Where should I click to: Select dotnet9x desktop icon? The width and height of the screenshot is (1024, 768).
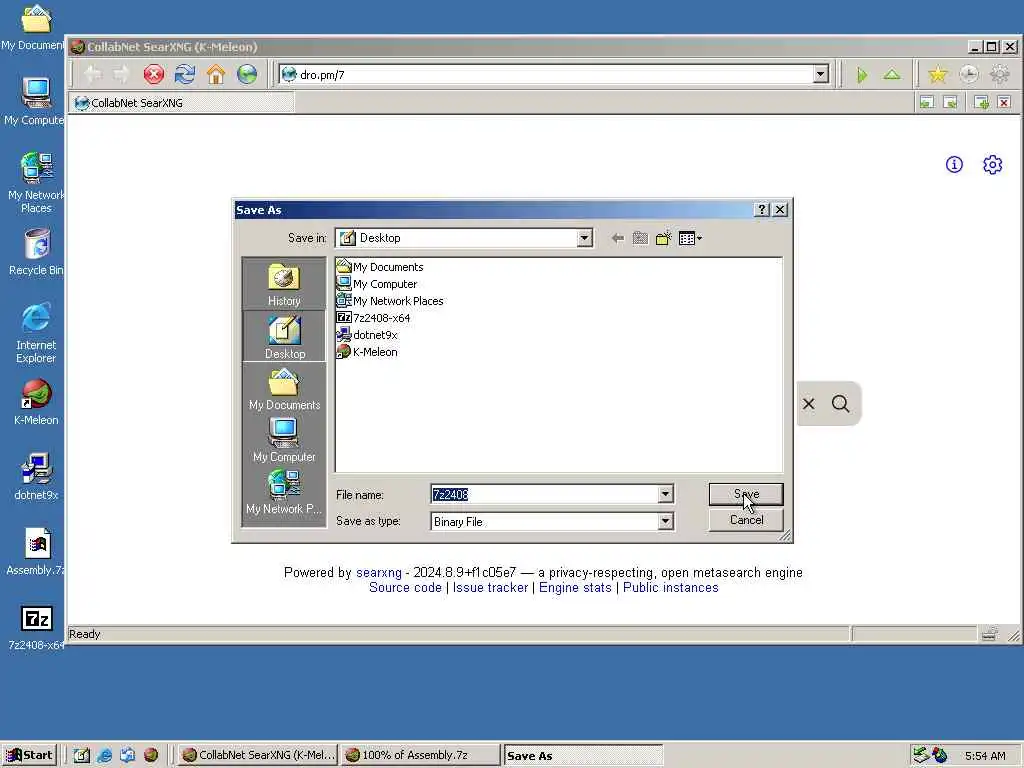point(36,477)
